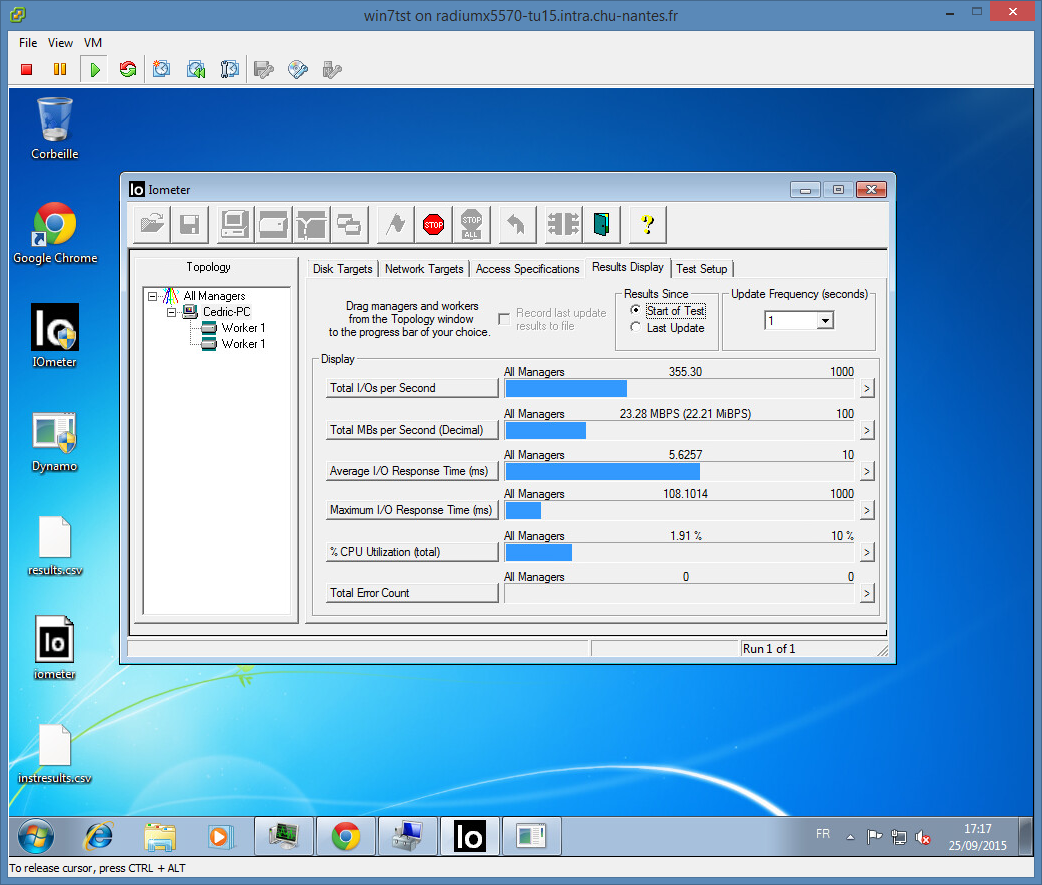
Task: Collapse the All Managers tree node
Action: point(152,296)
